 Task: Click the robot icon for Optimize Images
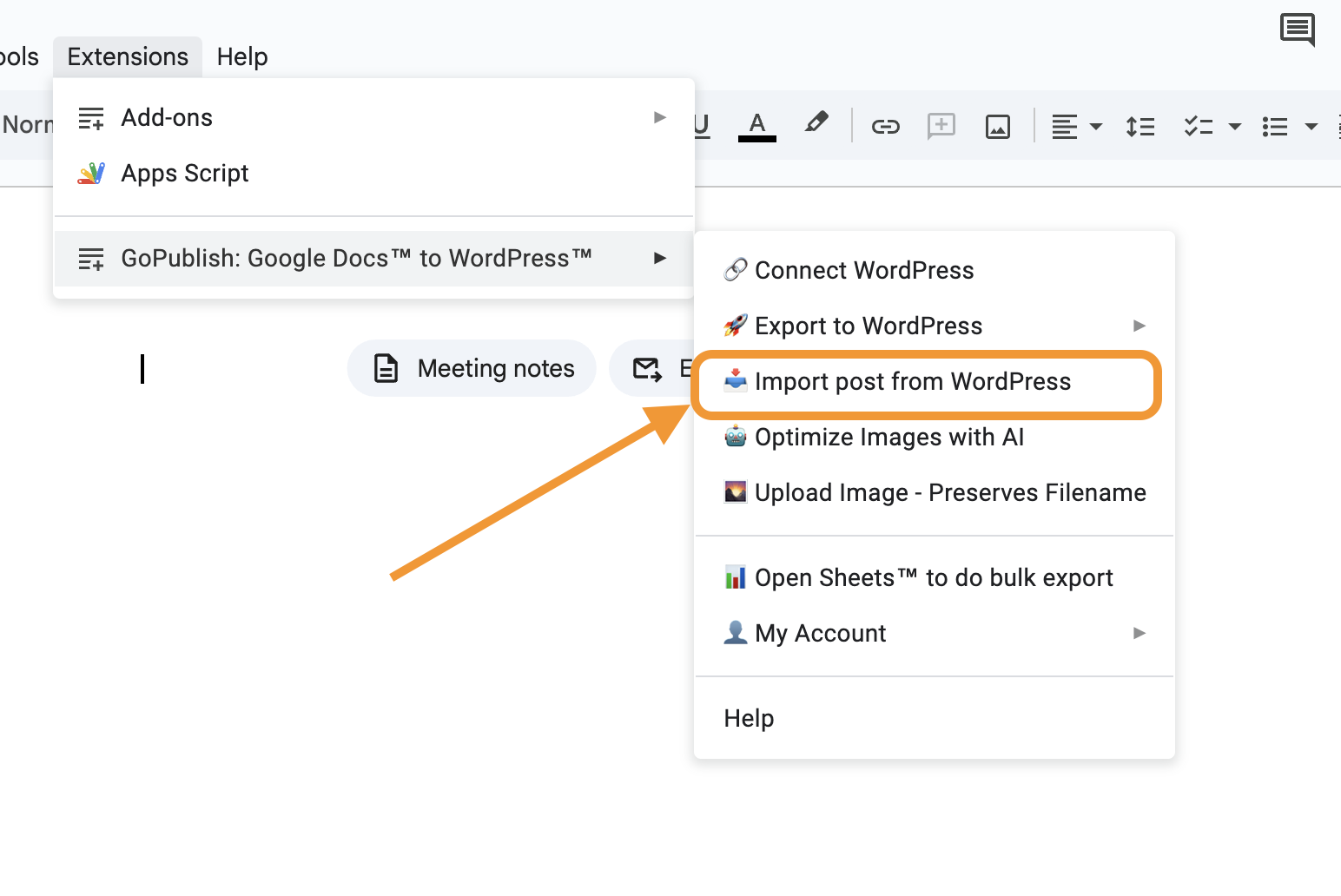click(736, 436)
